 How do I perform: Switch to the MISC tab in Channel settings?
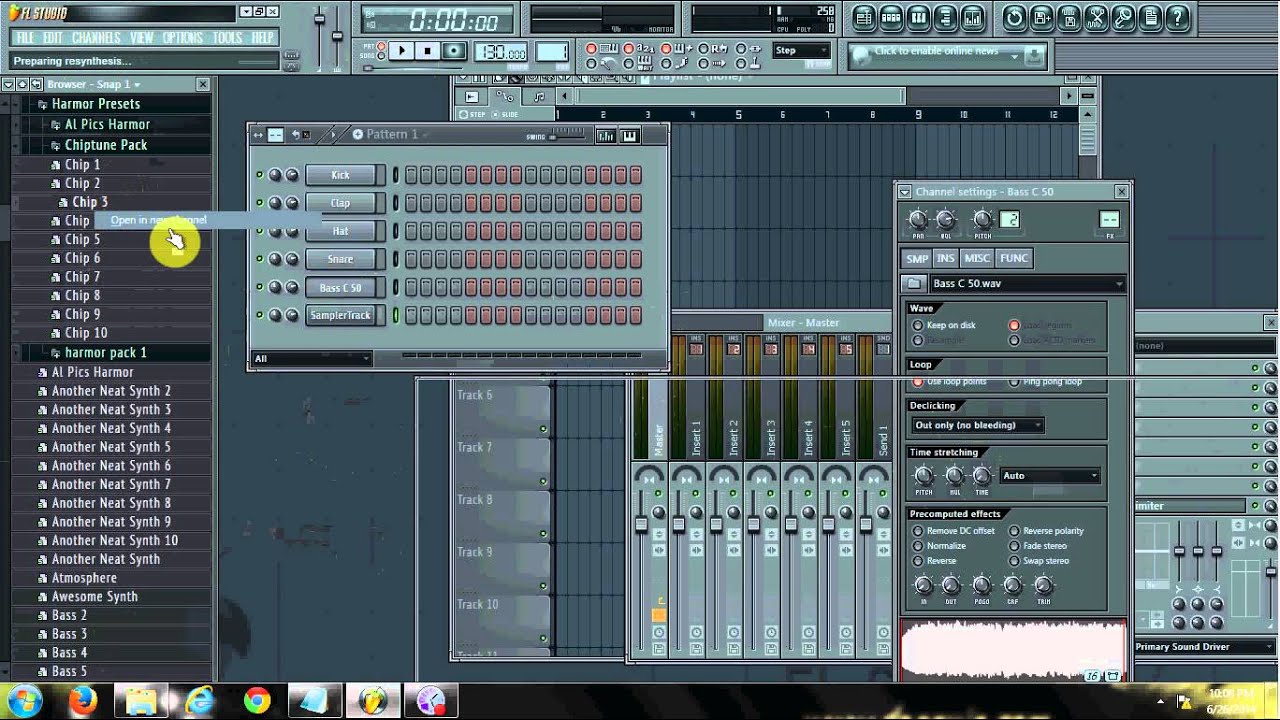tap(977, 258)
